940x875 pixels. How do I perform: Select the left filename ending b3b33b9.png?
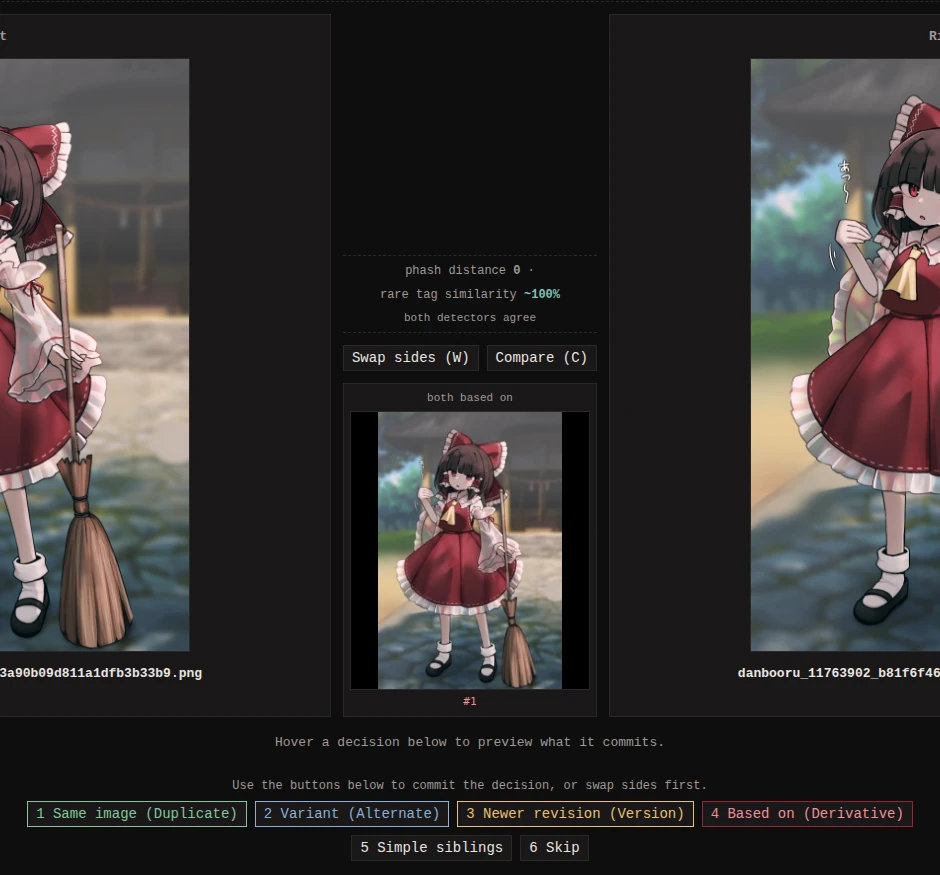[101, 673]
